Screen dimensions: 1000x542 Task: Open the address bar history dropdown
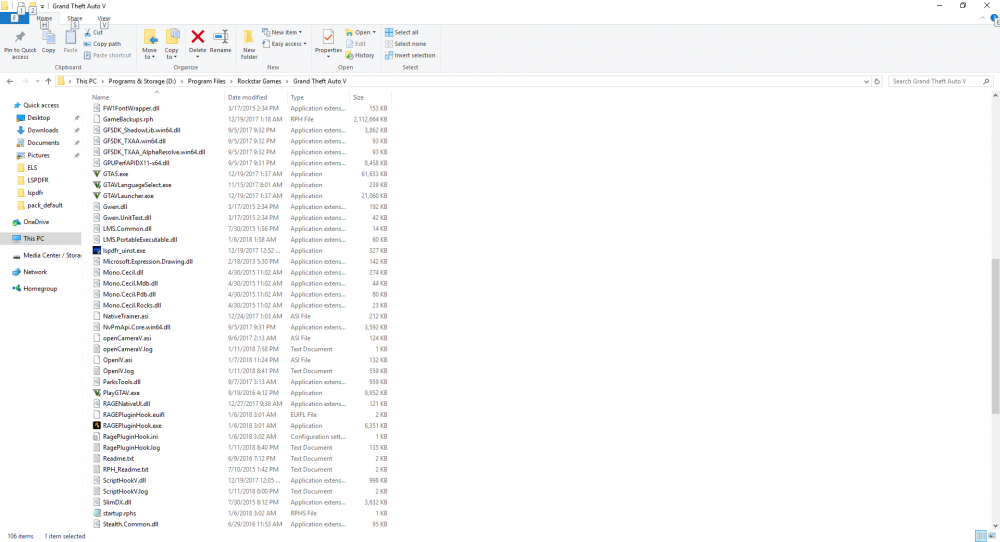click(866, 82)
